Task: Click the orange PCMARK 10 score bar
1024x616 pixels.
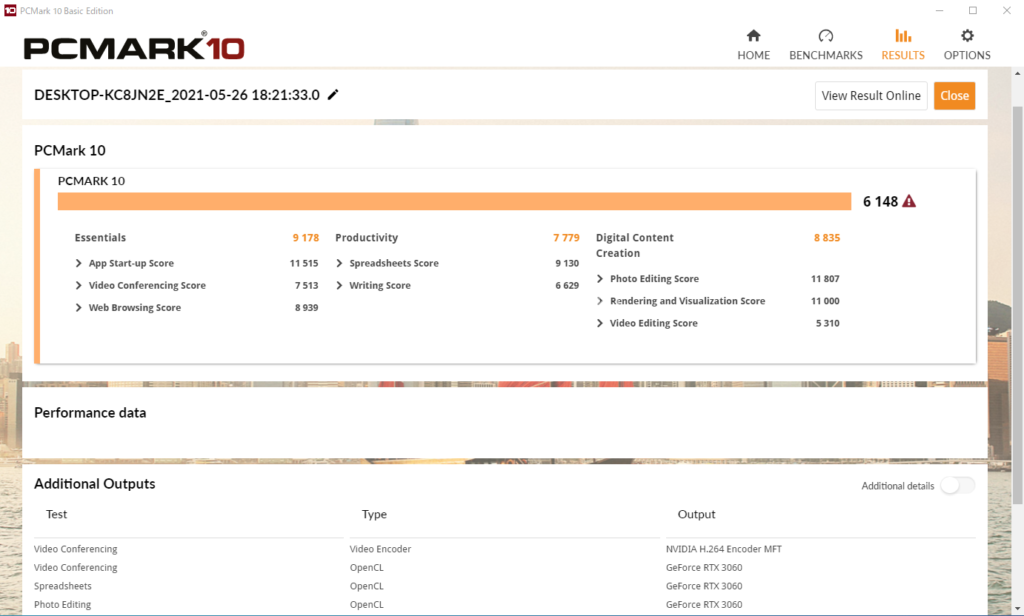Action: pyautogui.click(x=455, y=201)
